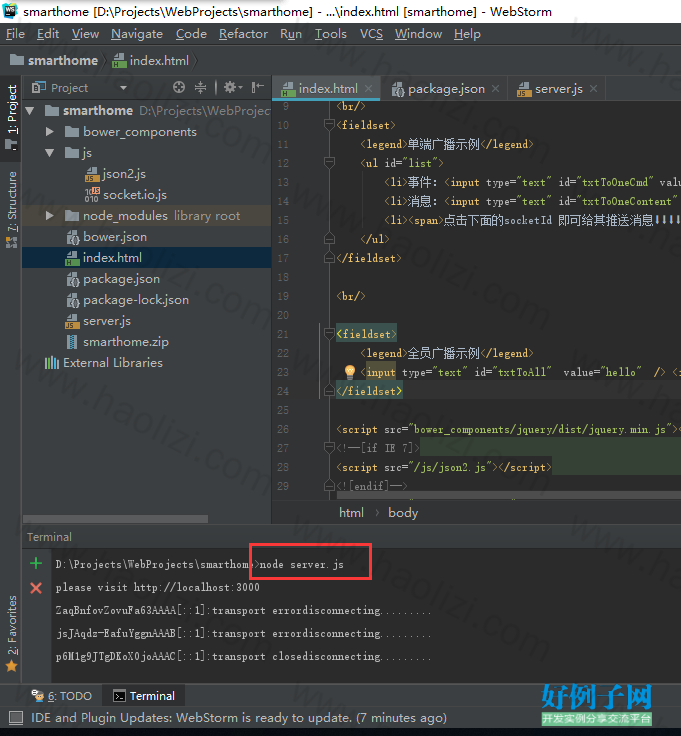Open the VCS menu
This screenshot has height=736, width=681.
click(371, 34)
